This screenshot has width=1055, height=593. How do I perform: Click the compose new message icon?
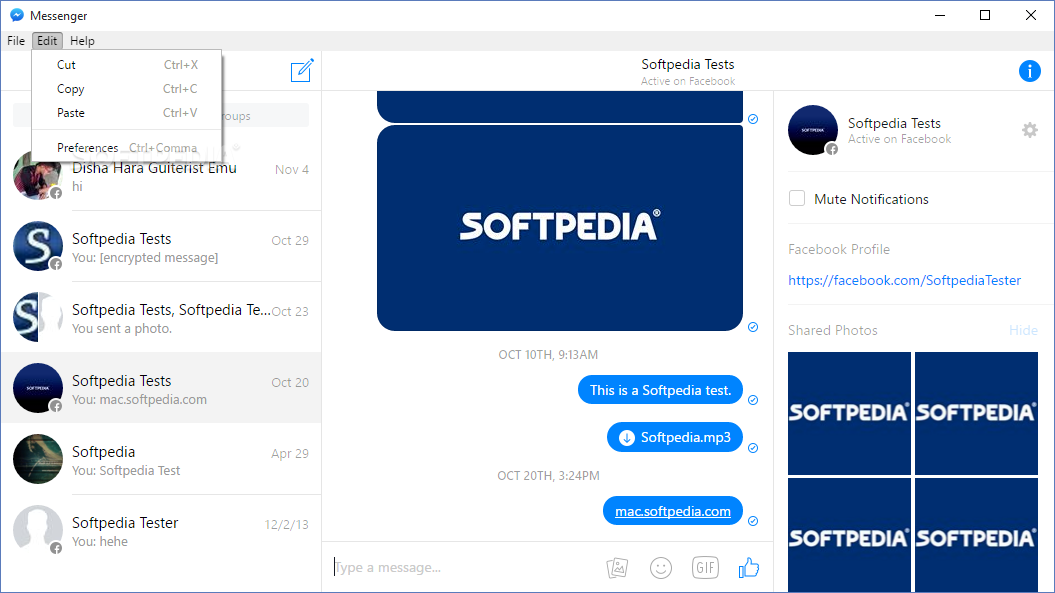302,70
